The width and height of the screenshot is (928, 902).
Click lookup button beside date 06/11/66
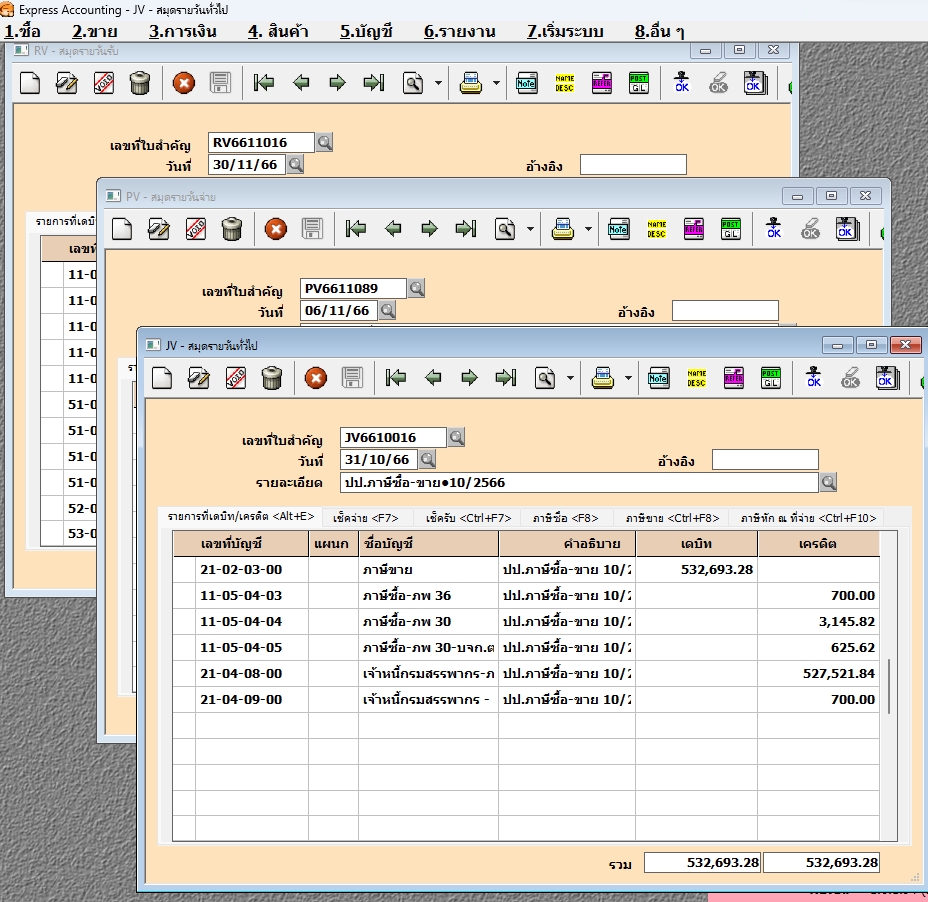point(387,310)
